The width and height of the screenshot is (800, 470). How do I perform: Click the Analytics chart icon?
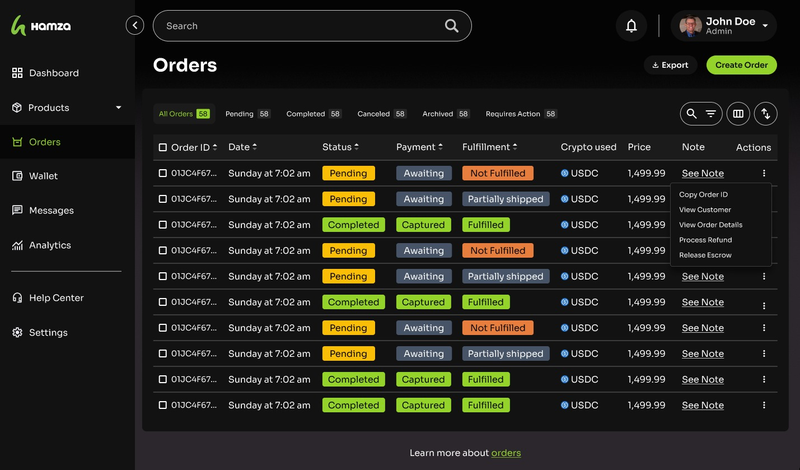[x=17, y=245]
